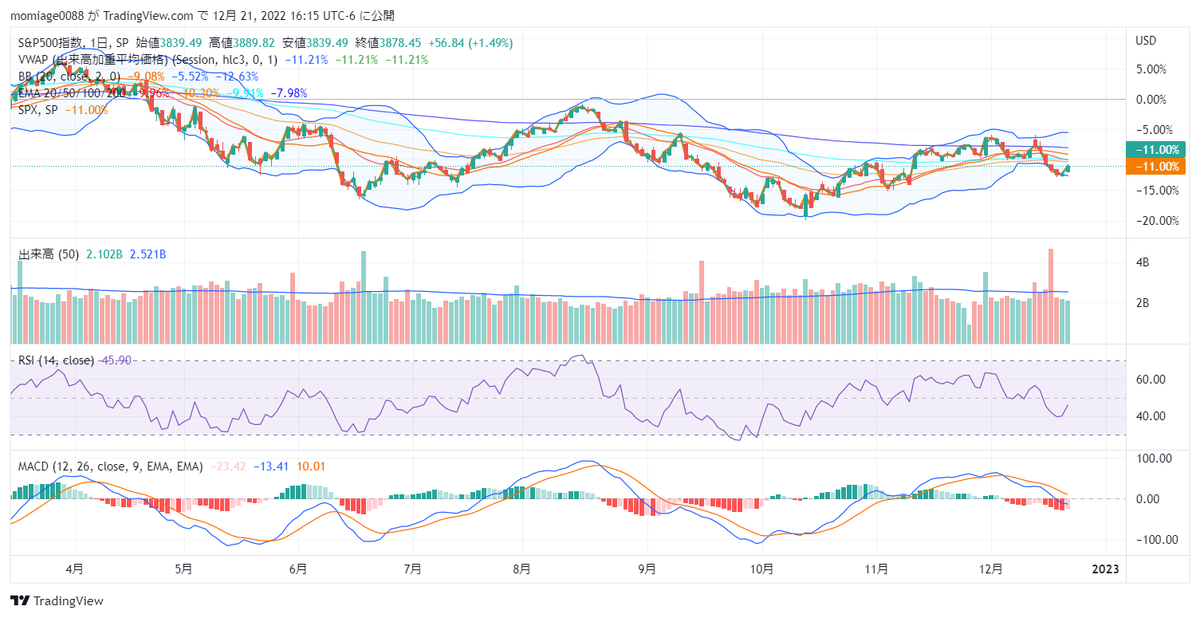Click the '6月' time axis label
Image resolution: width=1200 pixels, height=618 pixels.
pos(298,568)
